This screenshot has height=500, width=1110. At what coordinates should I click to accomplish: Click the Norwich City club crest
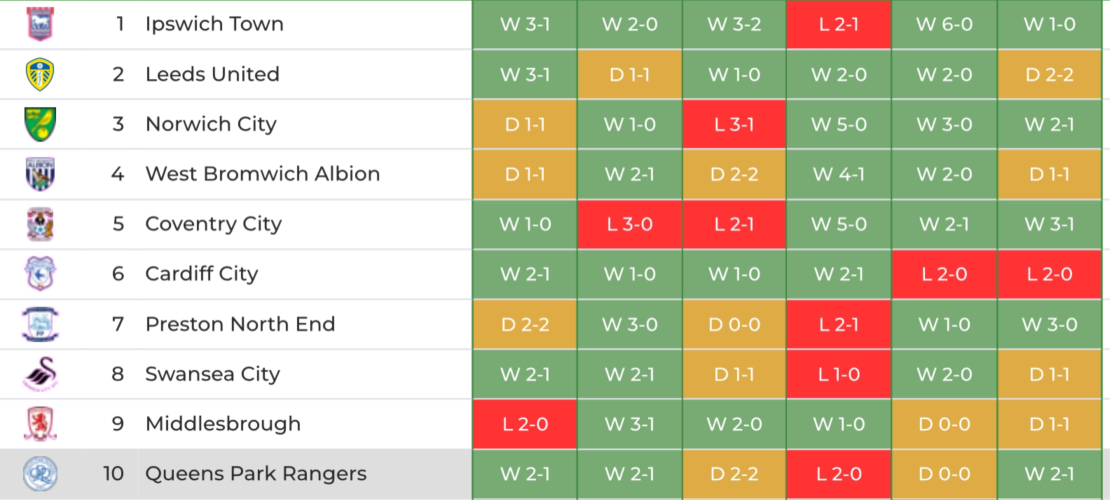coord(41,124)
